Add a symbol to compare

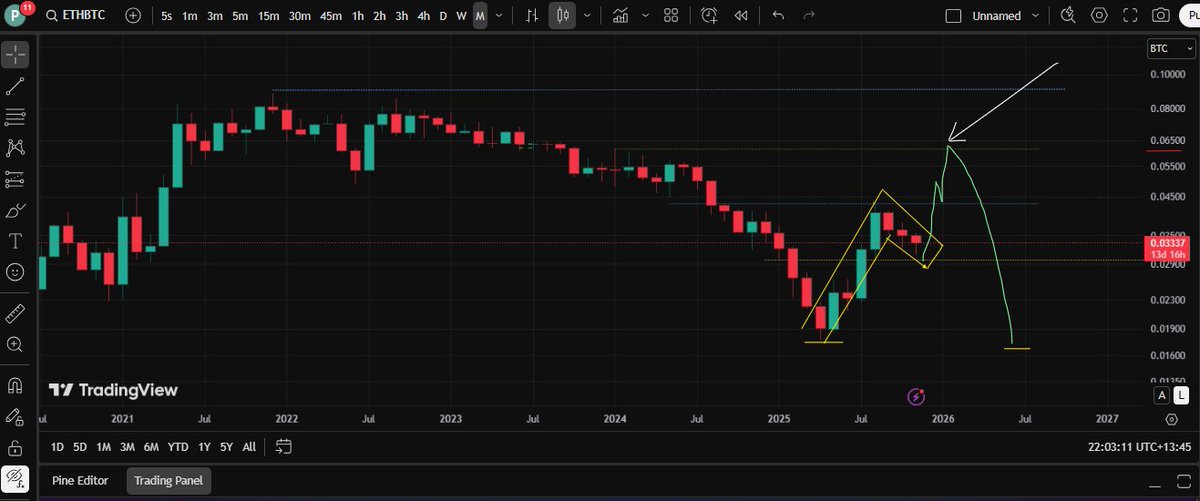[x=134, y=16]
